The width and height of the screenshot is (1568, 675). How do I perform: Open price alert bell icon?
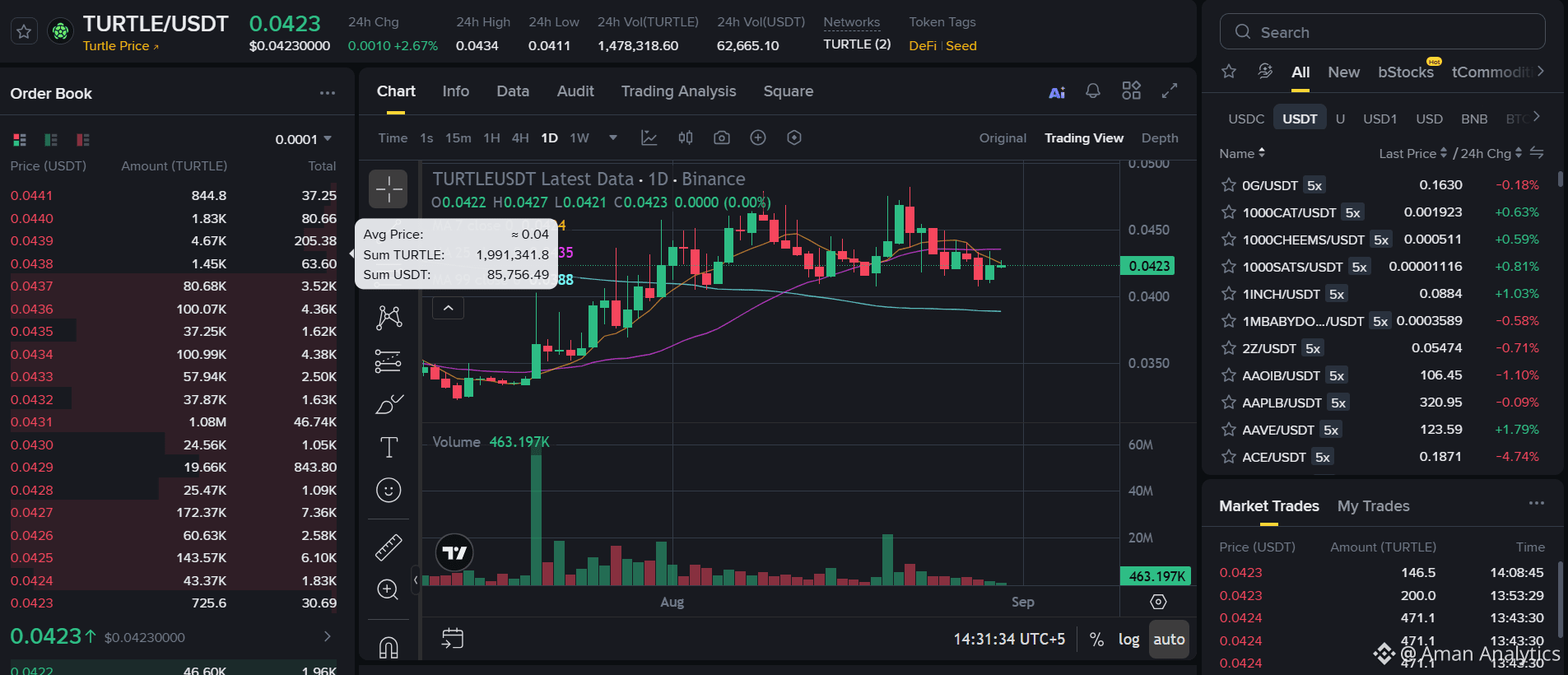pyautogui.click(x=1093, y=91)
